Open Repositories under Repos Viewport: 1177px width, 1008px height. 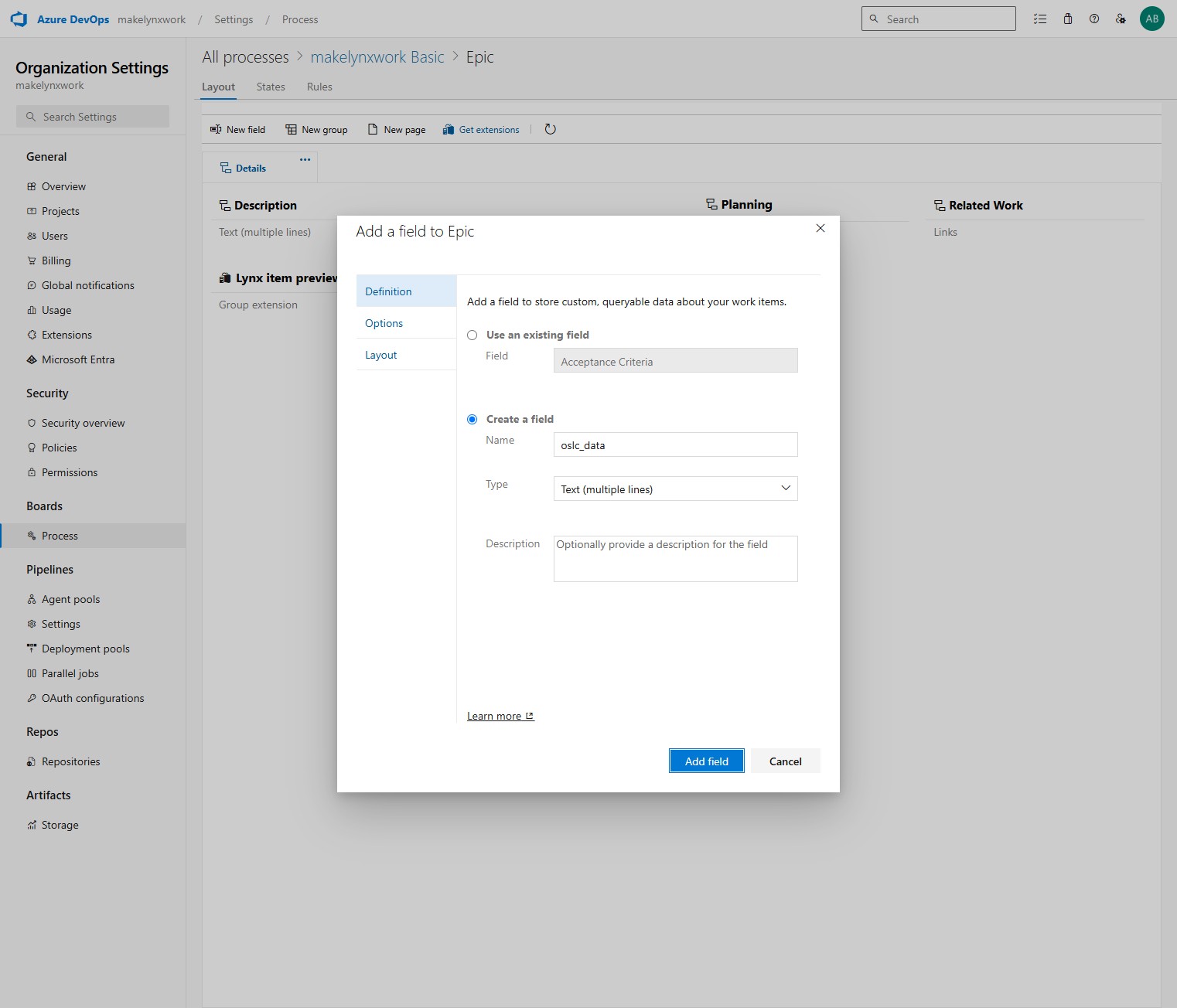(93, 761)
